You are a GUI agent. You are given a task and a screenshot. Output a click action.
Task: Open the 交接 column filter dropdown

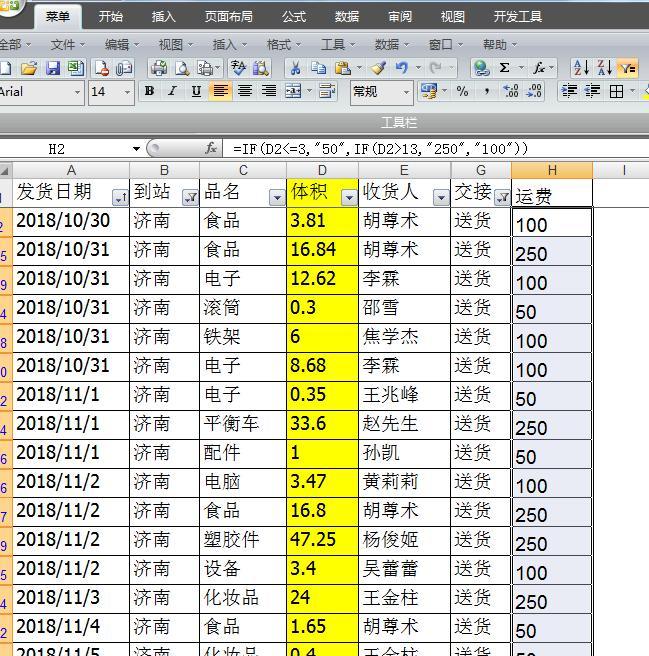click(x=502, y=197)
